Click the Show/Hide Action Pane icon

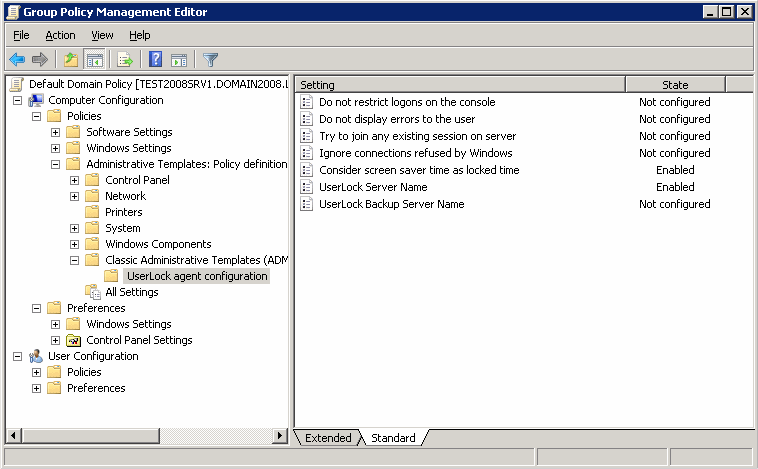[179, 60]
